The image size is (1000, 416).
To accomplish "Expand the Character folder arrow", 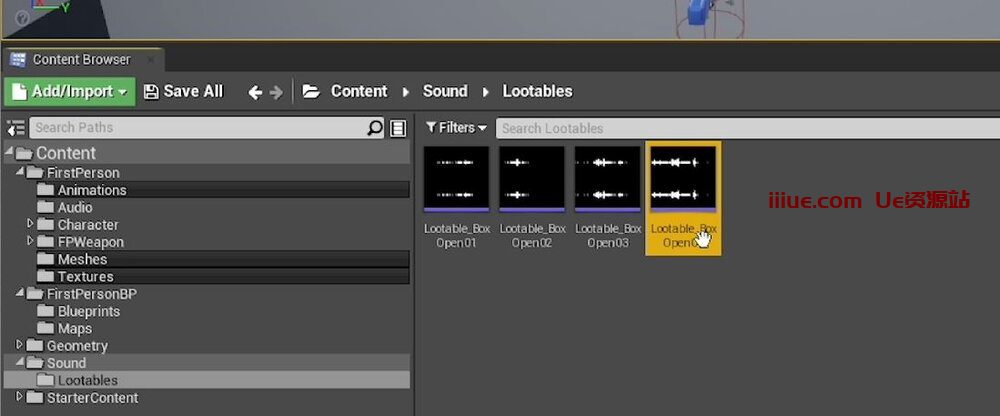I will (30, 224).
